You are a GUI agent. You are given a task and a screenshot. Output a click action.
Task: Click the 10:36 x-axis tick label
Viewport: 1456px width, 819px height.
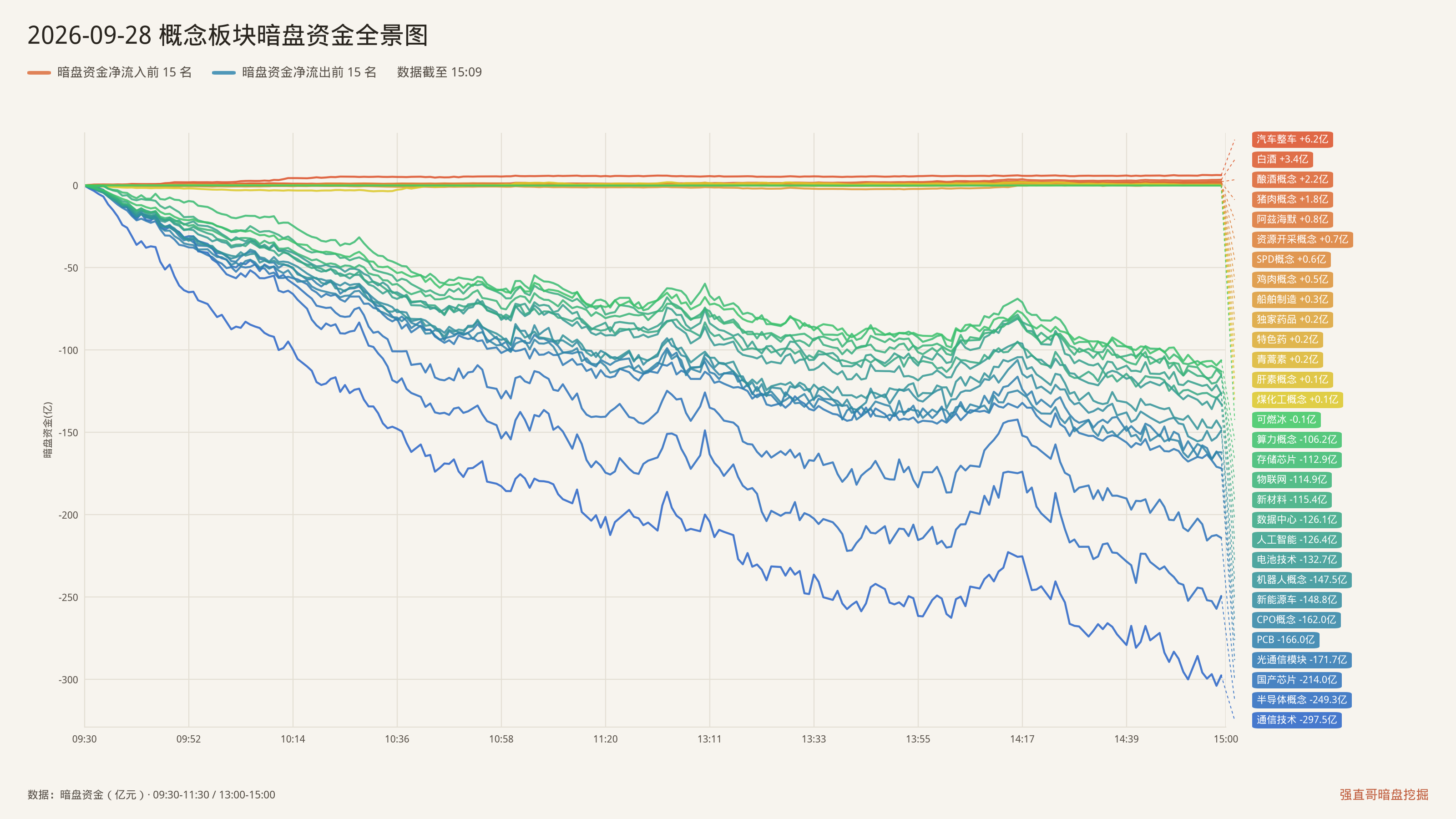(397, 739)
